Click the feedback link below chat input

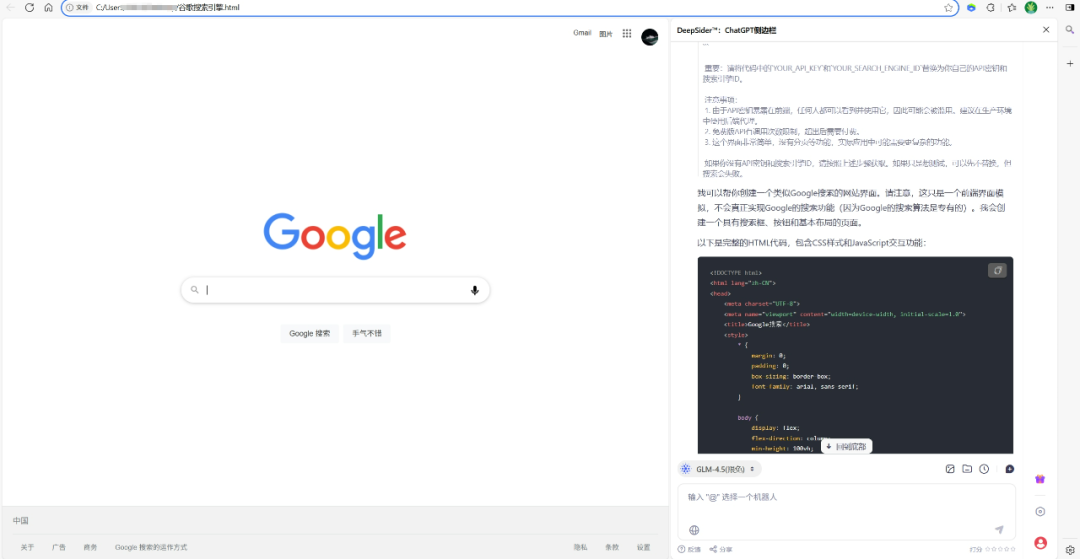[689, 549]
